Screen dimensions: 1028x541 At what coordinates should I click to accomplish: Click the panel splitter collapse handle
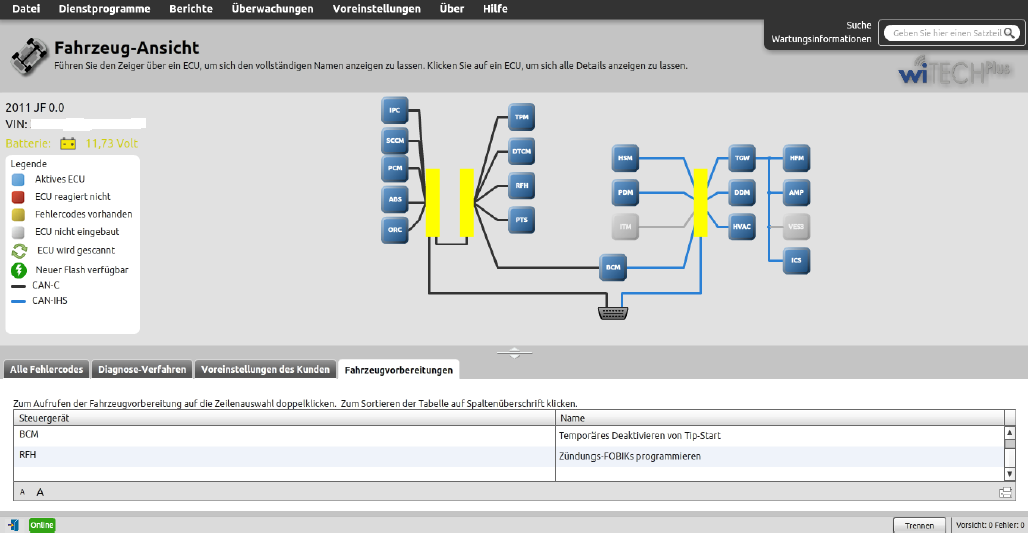[x=514, y=352]
